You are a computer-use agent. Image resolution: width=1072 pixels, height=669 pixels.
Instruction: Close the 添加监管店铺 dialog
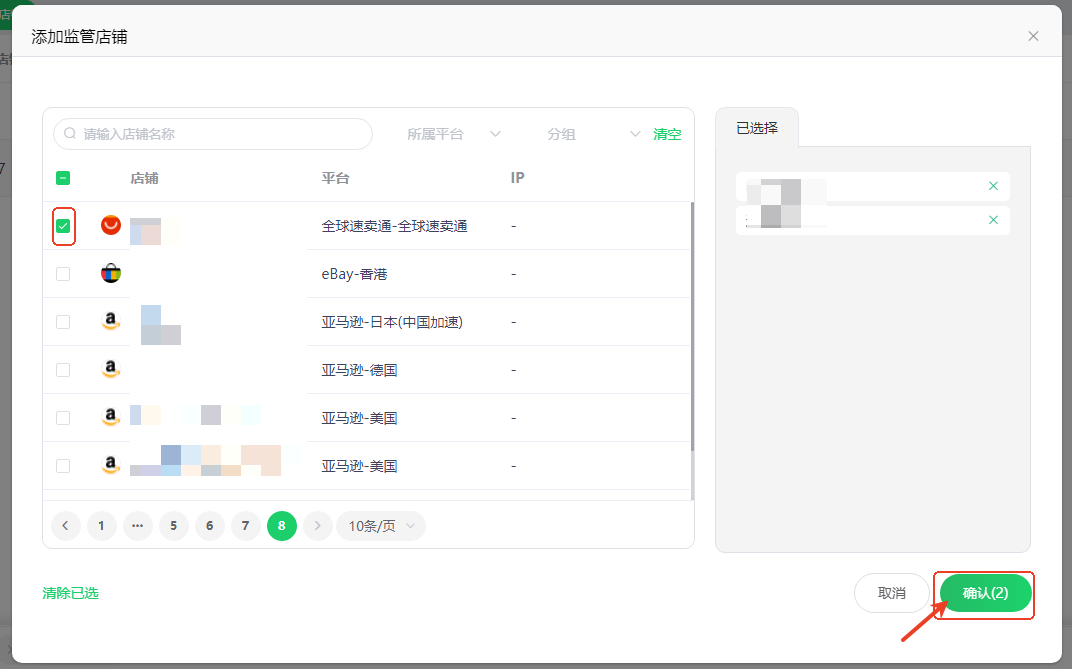[1033, 36]
